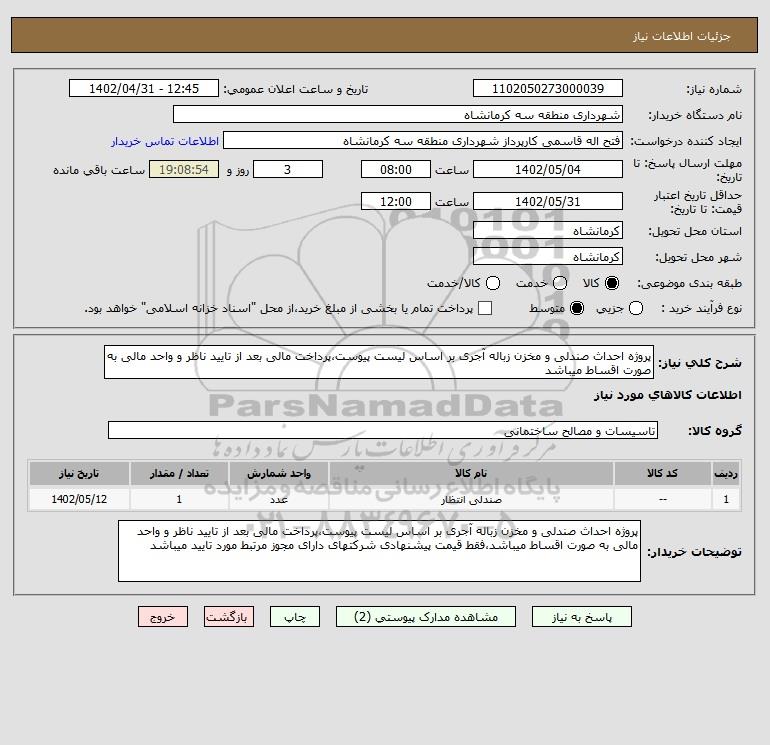Viewport: 770px width, 745px height.
Task: Select the کالا radio button
Action: (612, 283)
